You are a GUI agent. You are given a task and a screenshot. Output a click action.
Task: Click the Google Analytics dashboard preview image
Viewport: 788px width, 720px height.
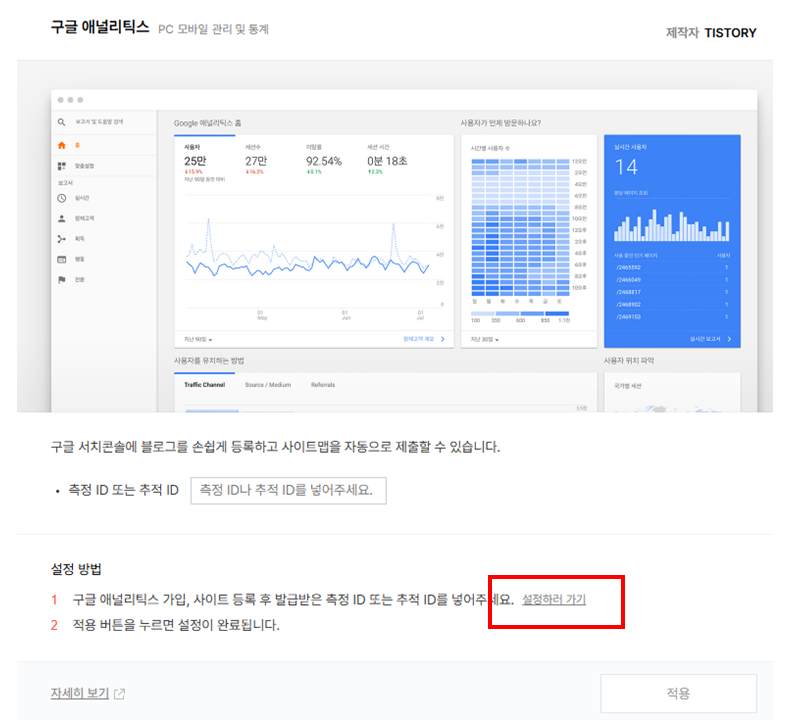pos(395,236)
